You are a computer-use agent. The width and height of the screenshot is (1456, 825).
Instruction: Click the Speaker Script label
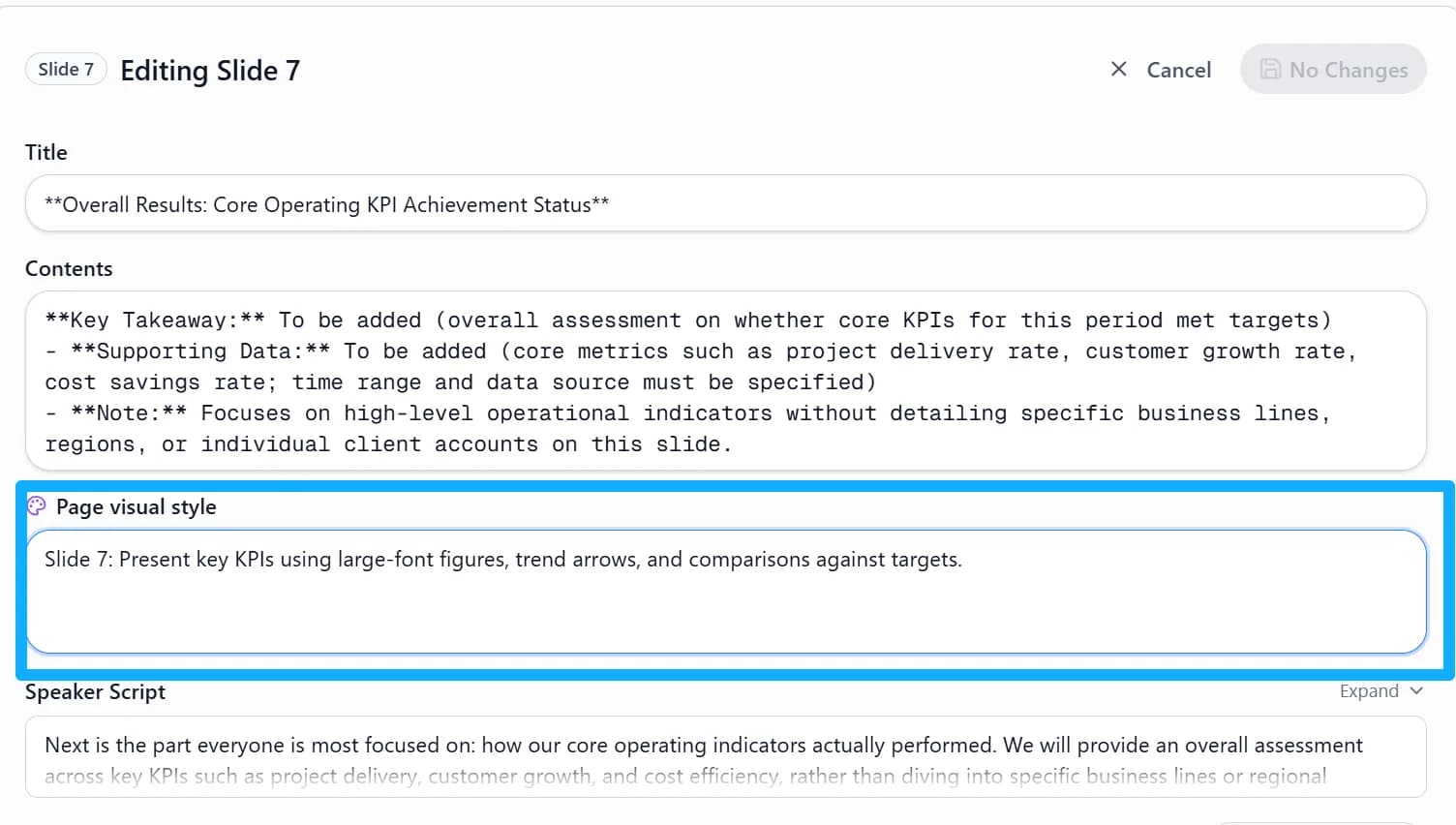coord(95,691)
